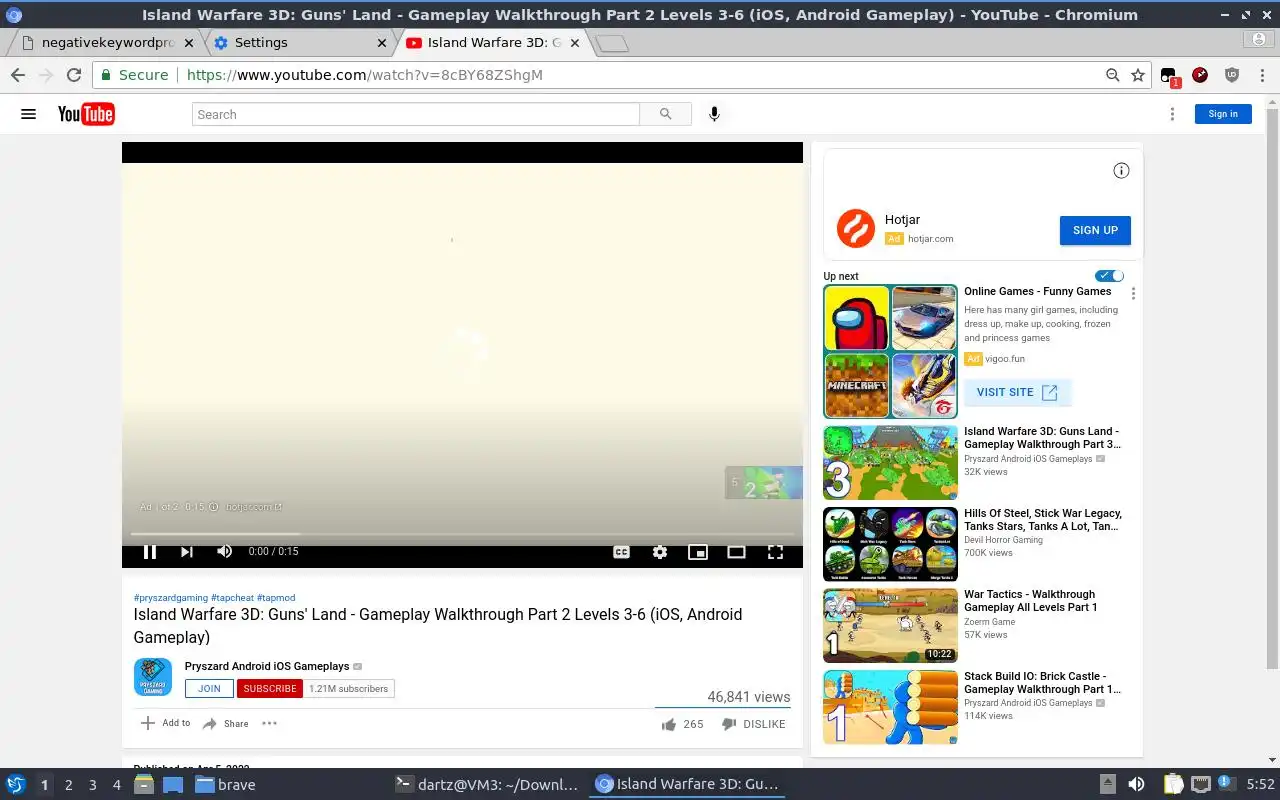Click the #tapmod hashtag
The image size is (1280, 800).
pyautogui.click(x=276, y=598)
